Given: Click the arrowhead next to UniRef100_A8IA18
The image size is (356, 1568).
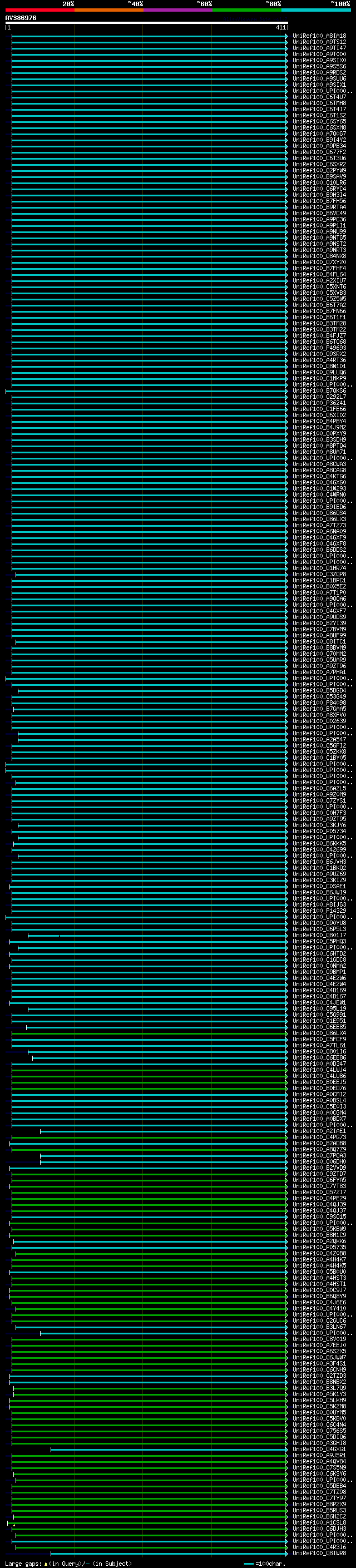Looking at the screenshot, I should [286, 36].
